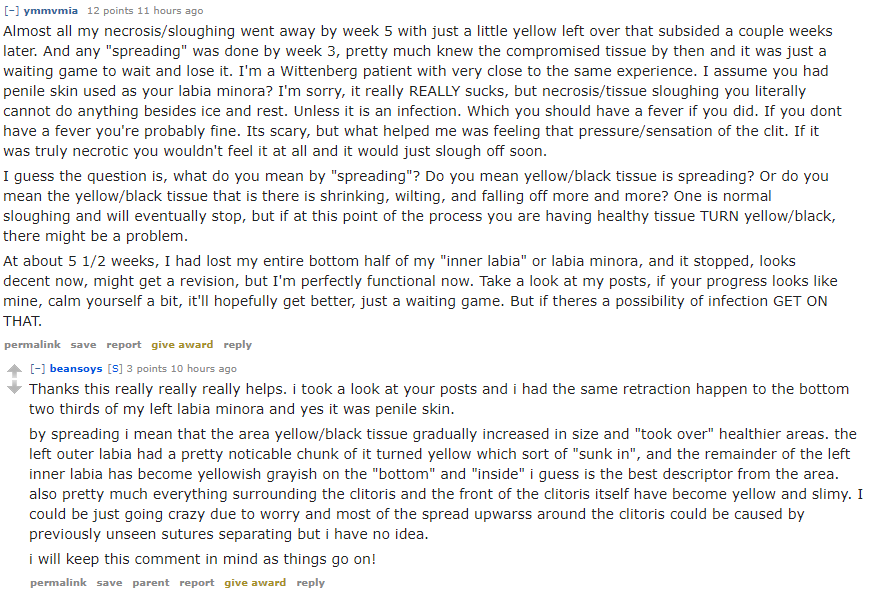The width and height of the screenshot is (872, 592).
Task: Click the '10 hours ago' timestamp
Action: [x=204, y=369]
